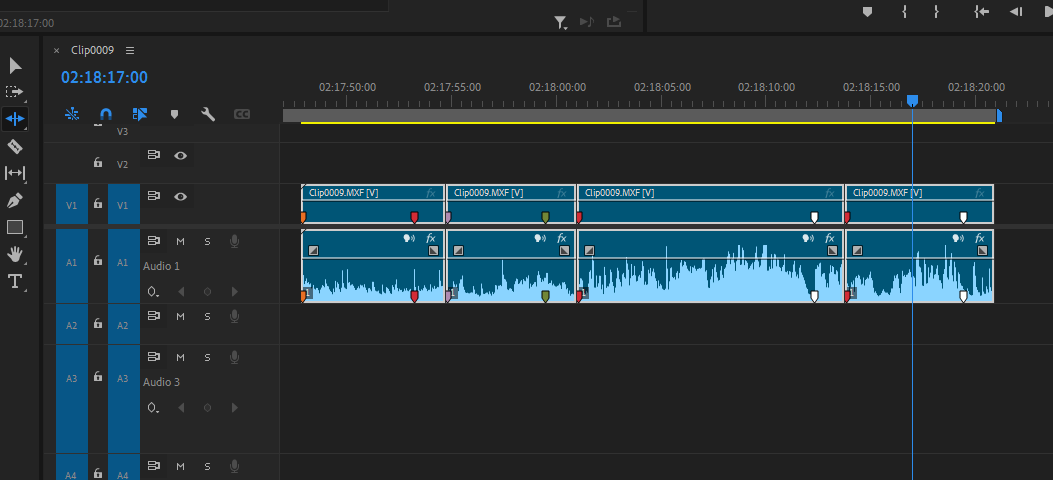Click V1 source patch button

tap(72, 204)
